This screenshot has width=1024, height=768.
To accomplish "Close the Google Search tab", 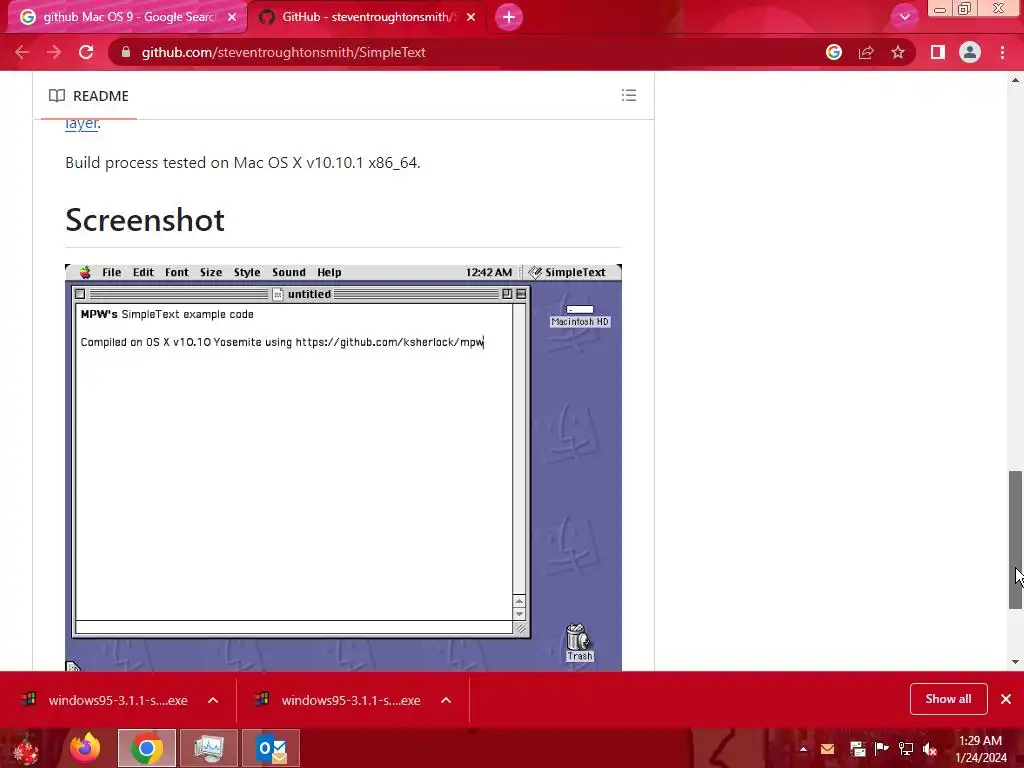I will tap(232, 17).
